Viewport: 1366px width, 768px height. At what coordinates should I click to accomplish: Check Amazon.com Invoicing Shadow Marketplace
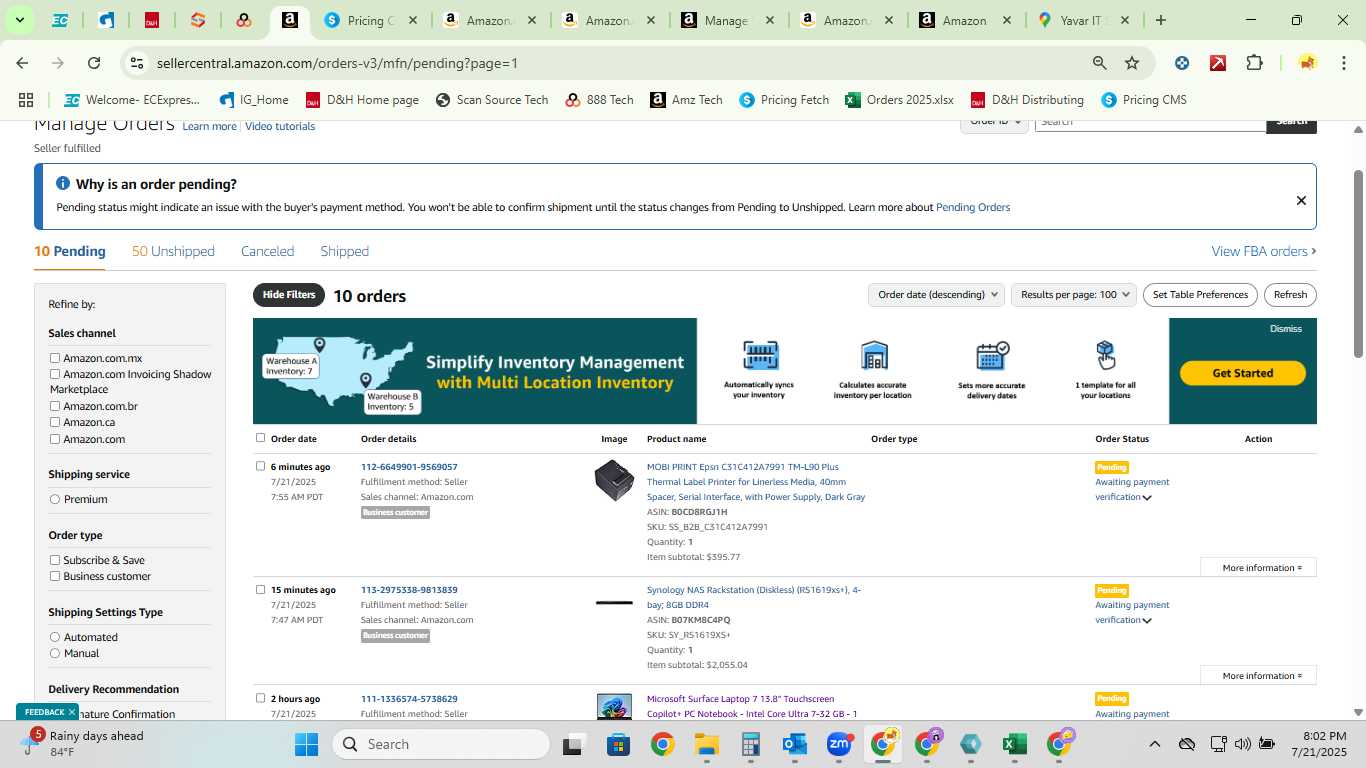pyautogui.click(x=55, y=374)
